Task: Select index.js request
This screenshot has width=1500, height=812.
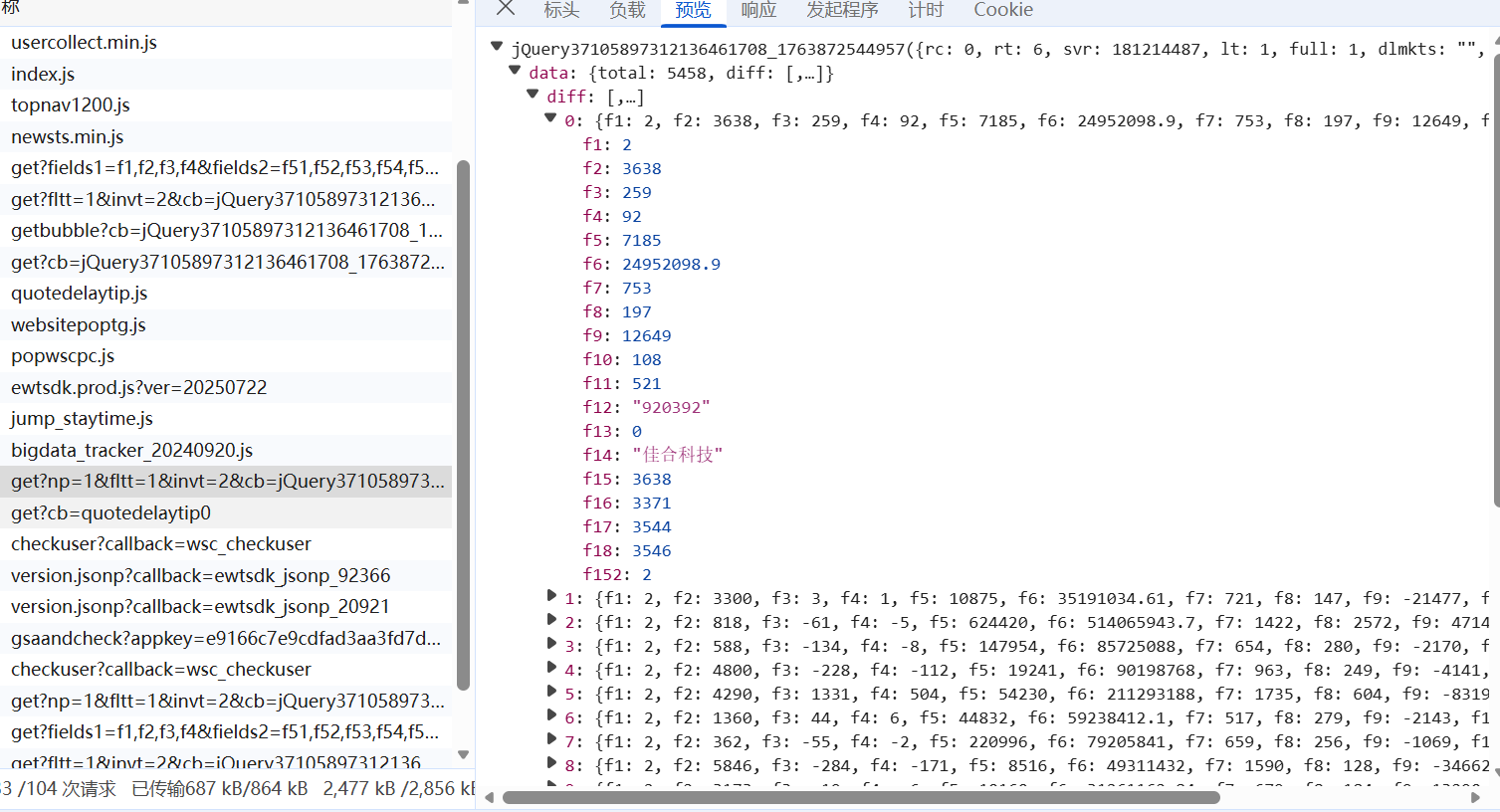Action: pyautogui.click(x=226, y=74)
